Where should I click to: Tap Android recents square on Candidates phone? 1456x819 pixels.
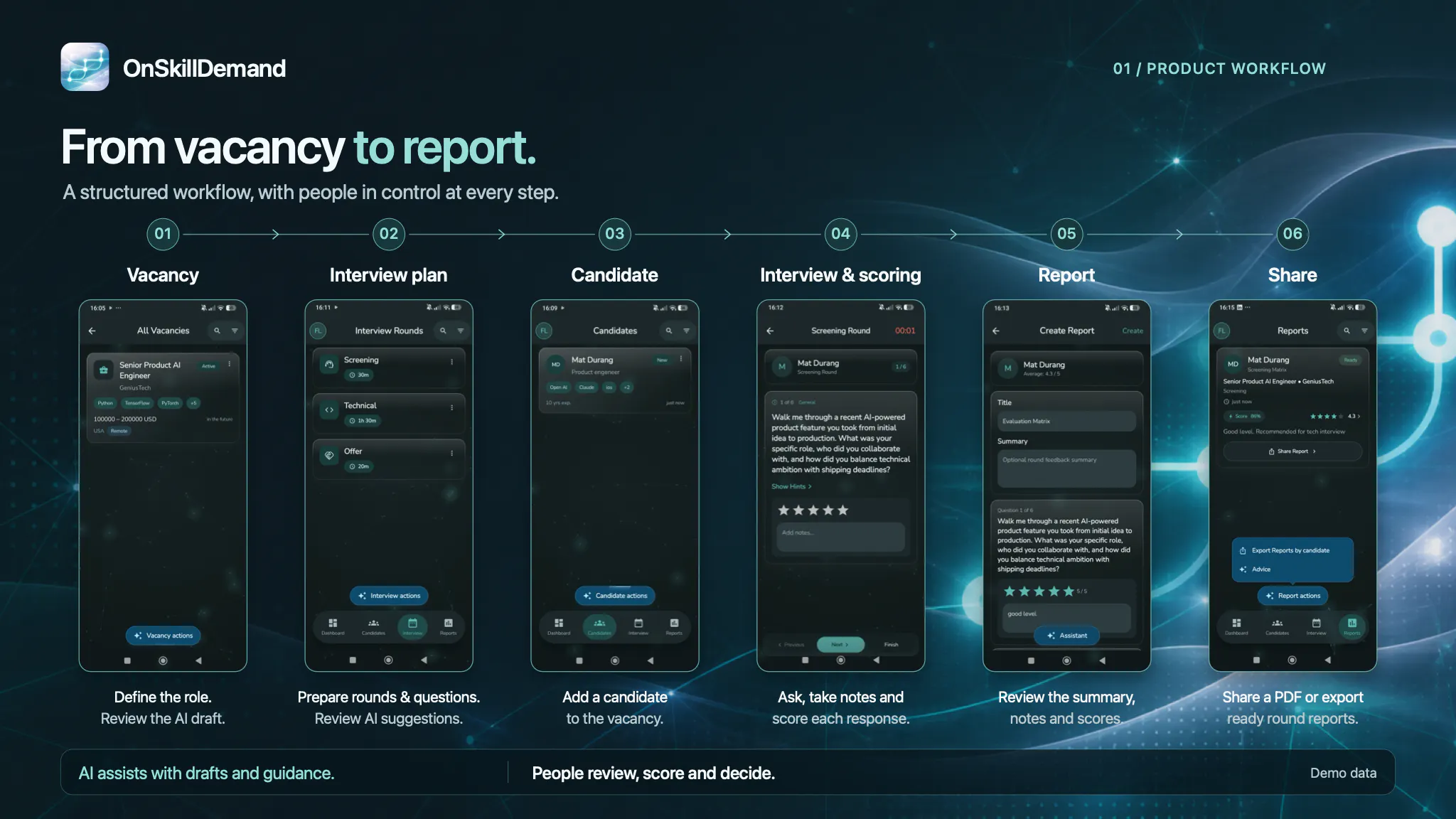coord(579,660)
